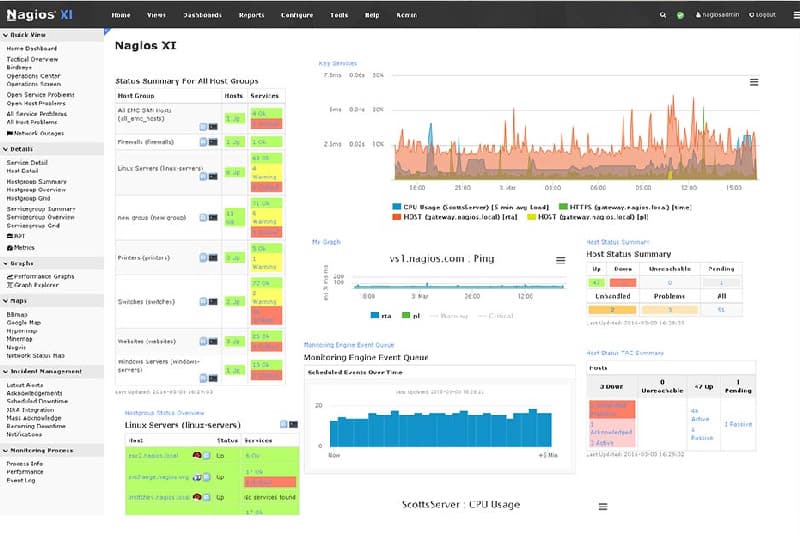Open the Reports menu
The width and height of the screenshot is (800, 543).
point(252,15)
